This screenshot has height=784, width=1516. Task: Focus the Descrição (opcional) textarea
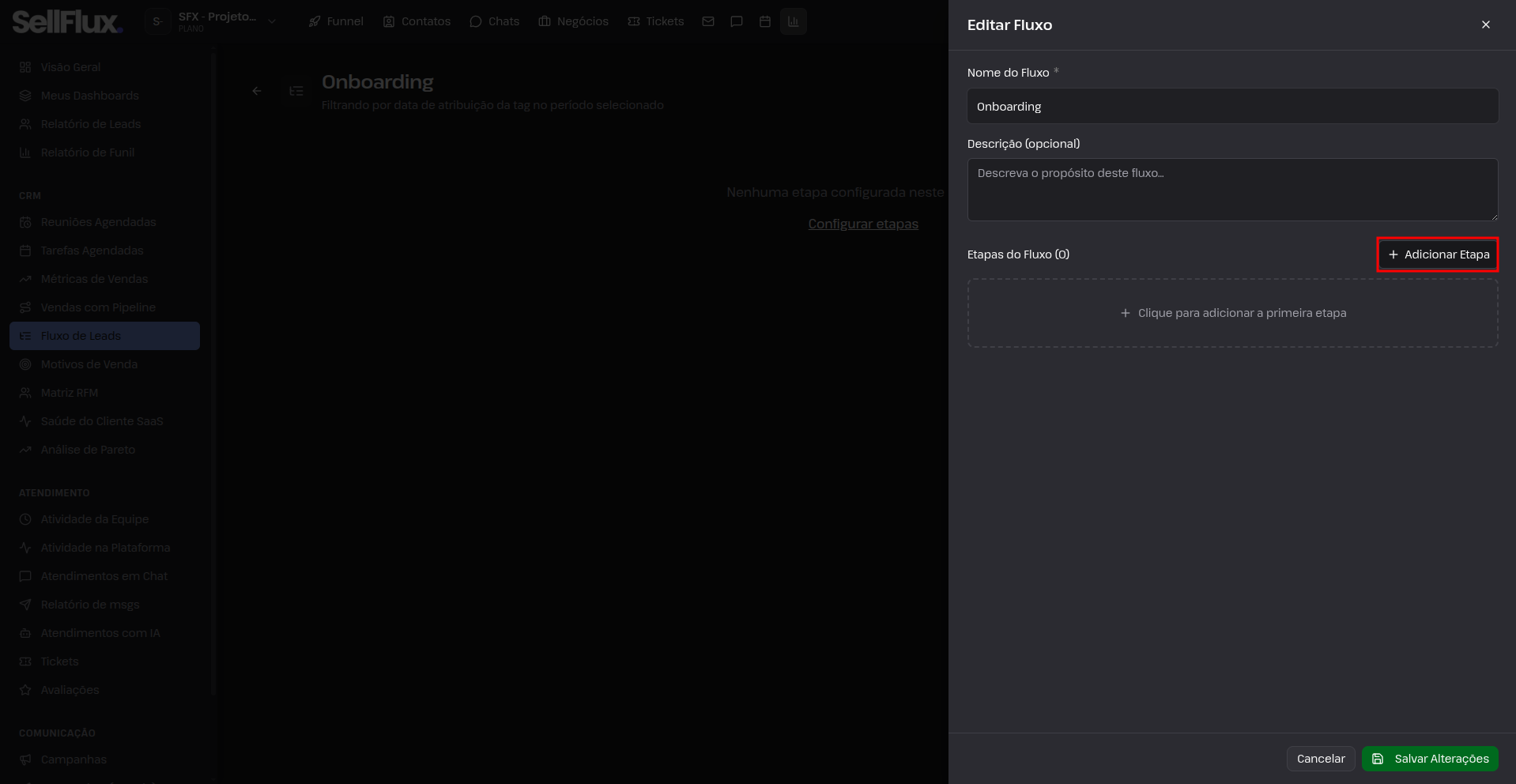tap(1232, 190)
